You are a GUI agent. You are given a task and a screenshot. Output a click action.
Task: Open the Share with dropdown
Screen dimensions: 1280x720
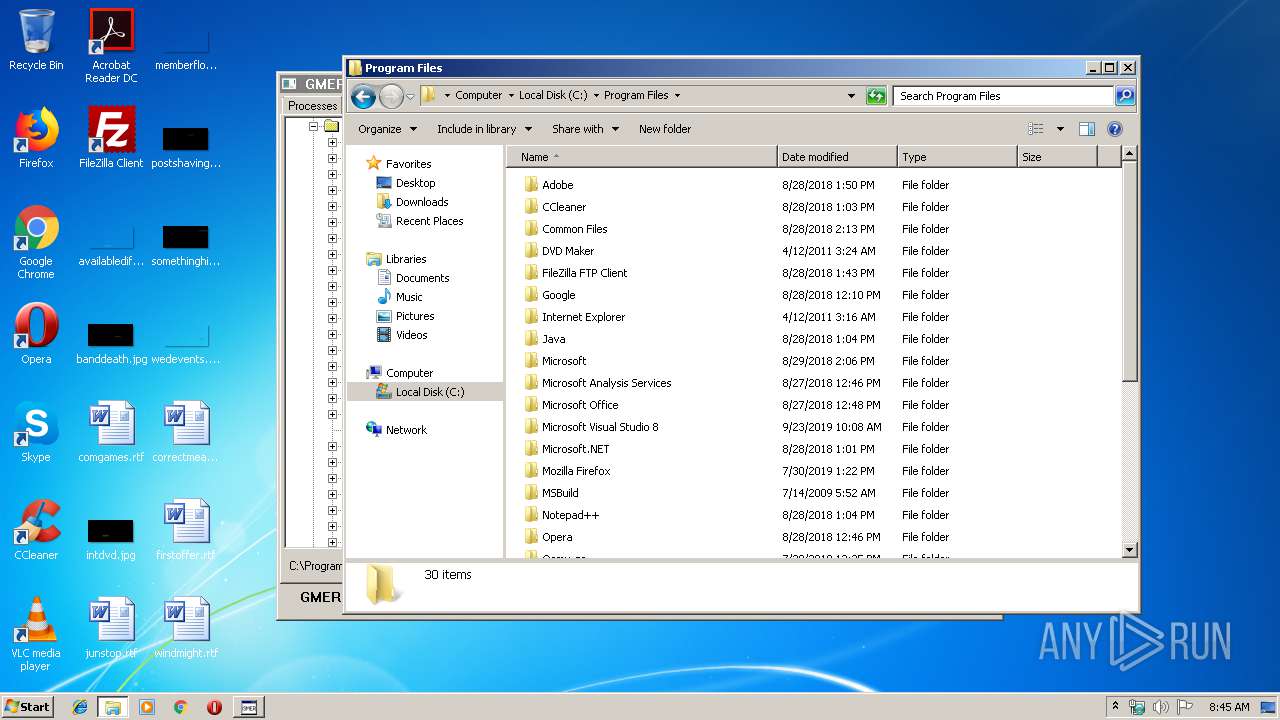pos(585,129)
